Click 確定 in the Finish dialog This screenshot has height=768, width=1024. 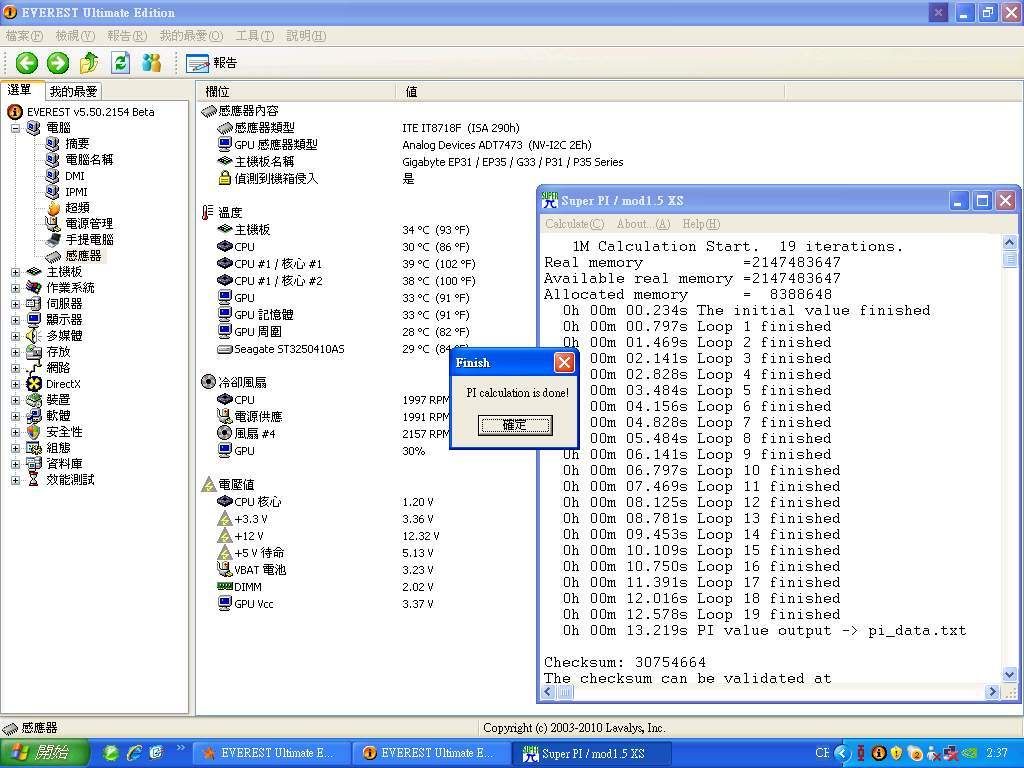[515, 425]
